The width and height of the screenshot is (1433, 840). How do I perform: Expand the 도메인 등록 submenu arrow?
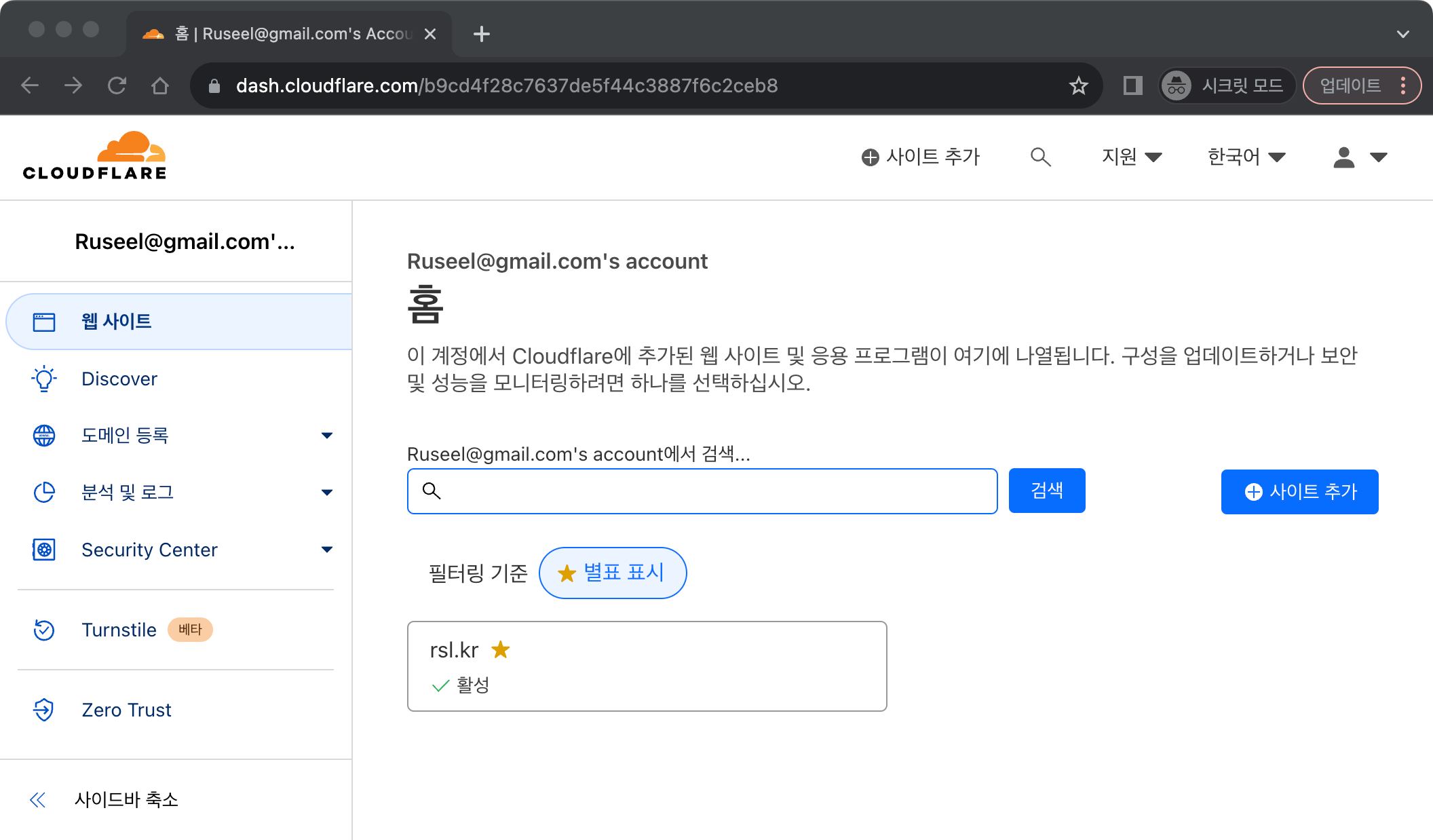point(327,436)
